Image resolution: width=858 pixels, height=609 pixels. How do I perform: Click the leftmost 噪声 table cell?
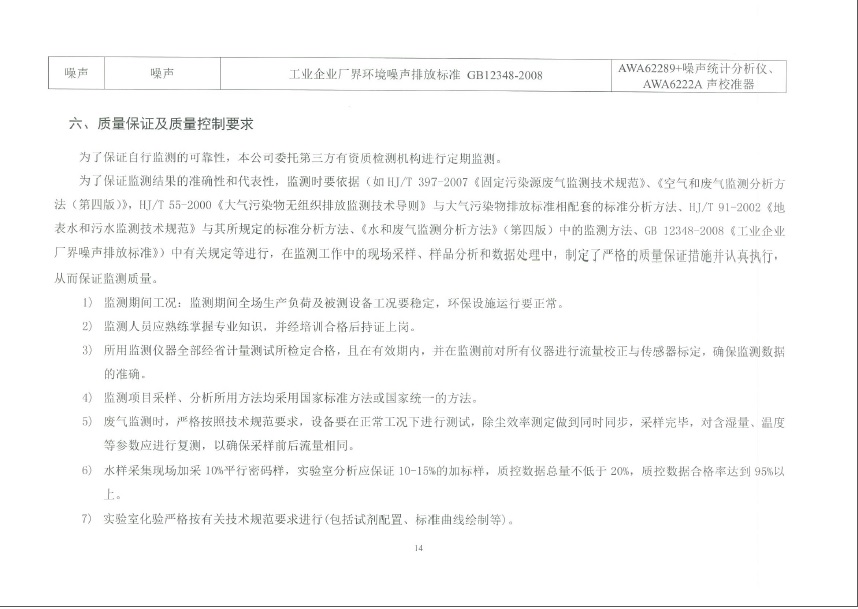77,73
